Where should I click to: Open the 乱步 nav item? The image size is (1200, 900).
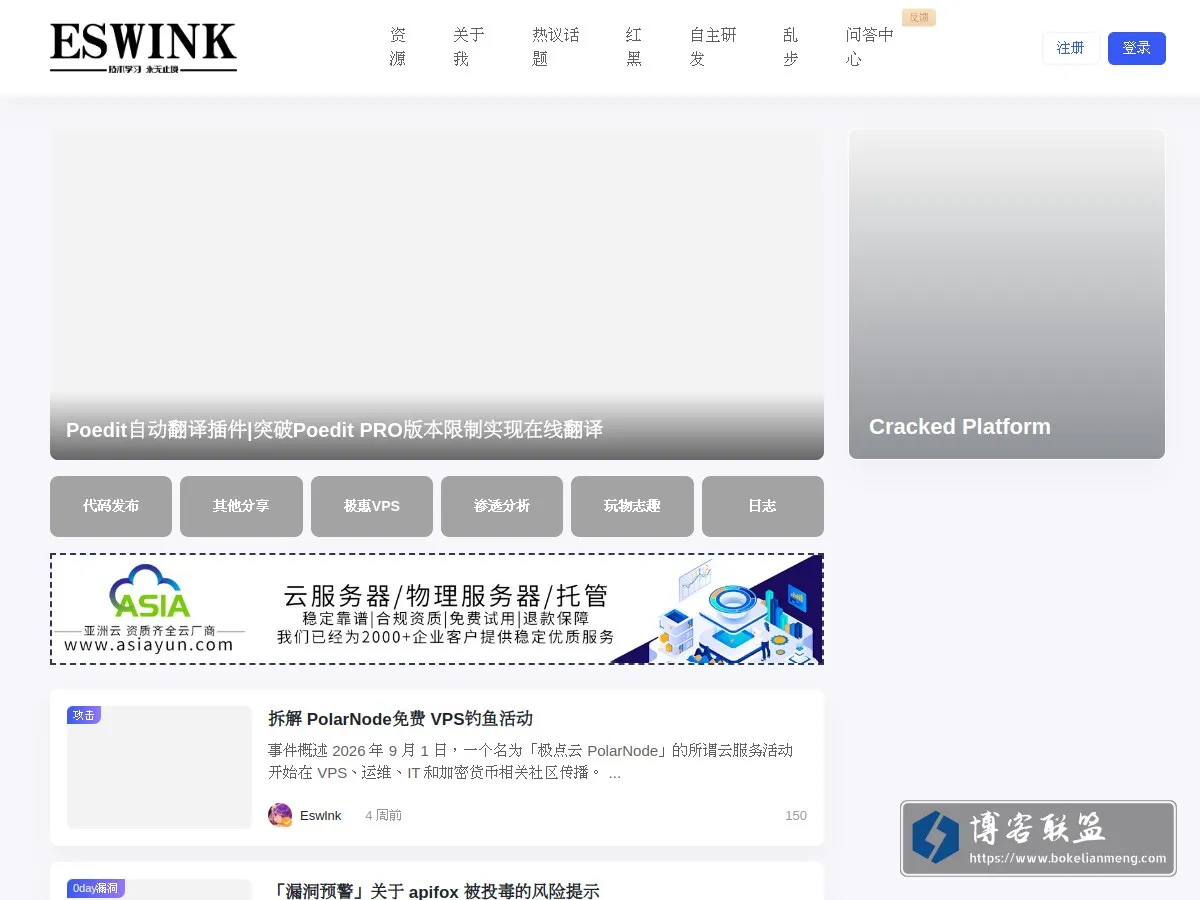click(x=791, y=47)
